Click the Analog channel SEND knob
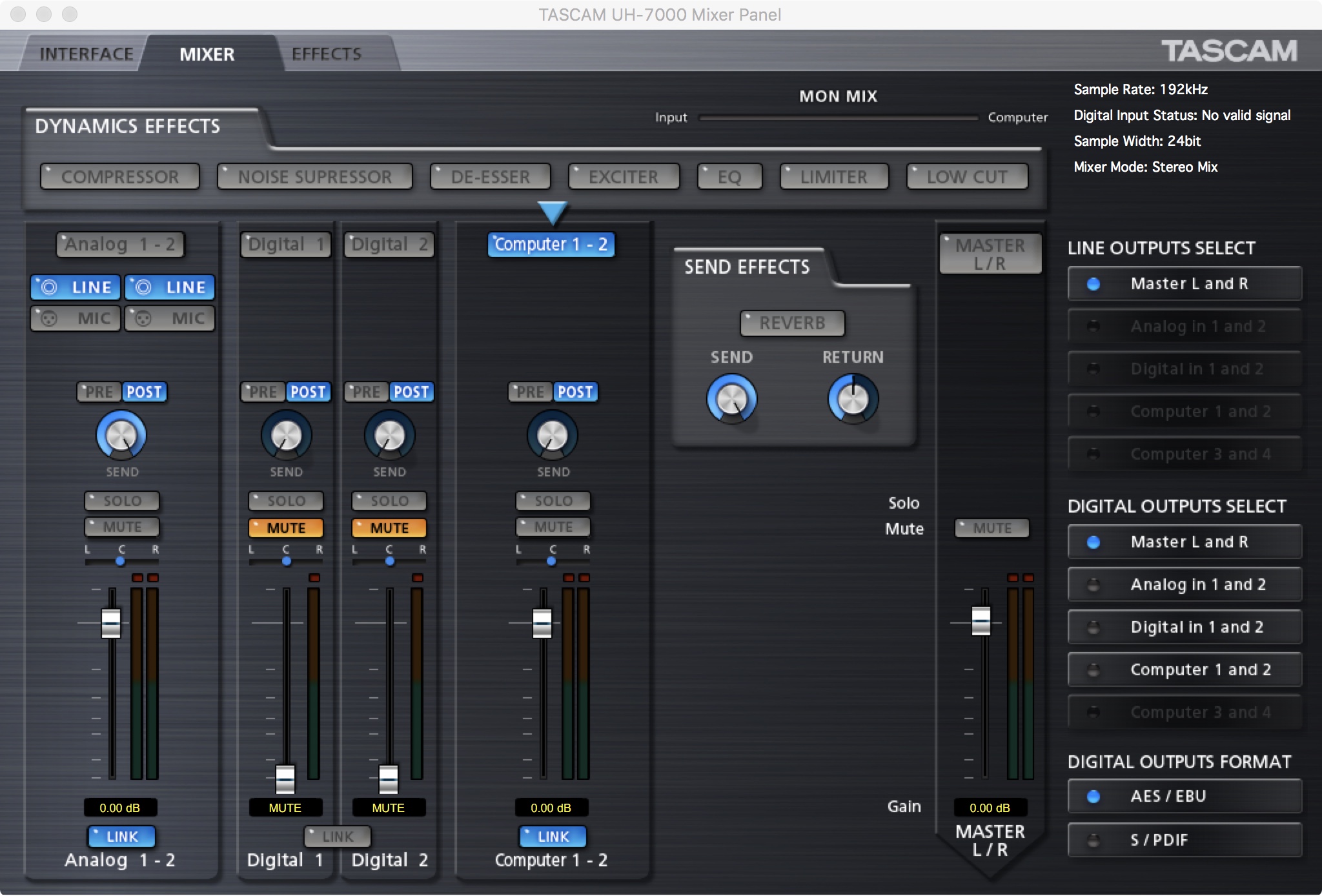The image size is (1322, 896). [x=121, y=435]
